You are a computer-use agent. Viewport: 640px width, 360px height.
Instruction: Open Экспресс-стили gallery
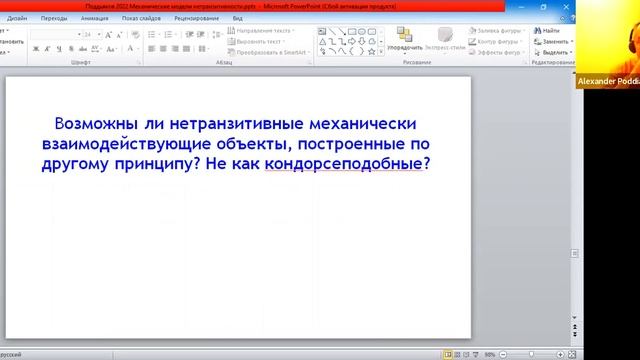[x=445, y=41]
